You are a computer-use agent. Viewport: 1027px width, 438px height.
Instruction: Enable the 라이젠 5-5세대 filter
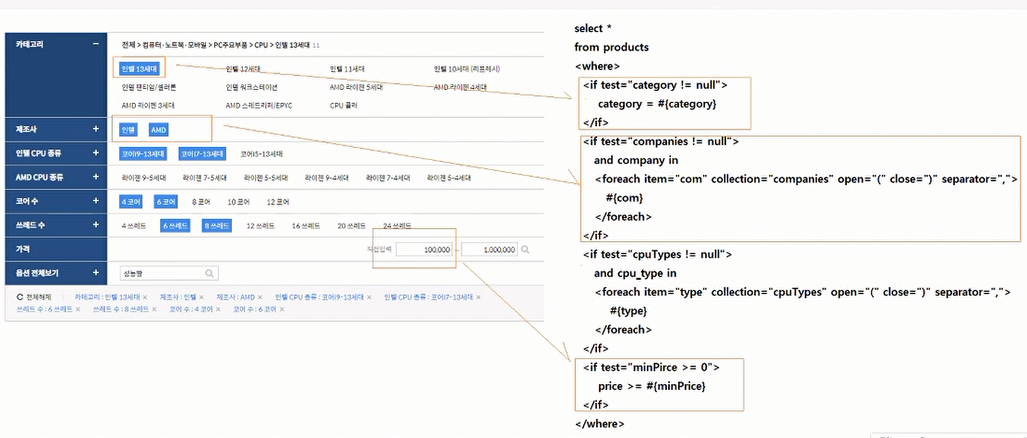click(x=265, y=177)
